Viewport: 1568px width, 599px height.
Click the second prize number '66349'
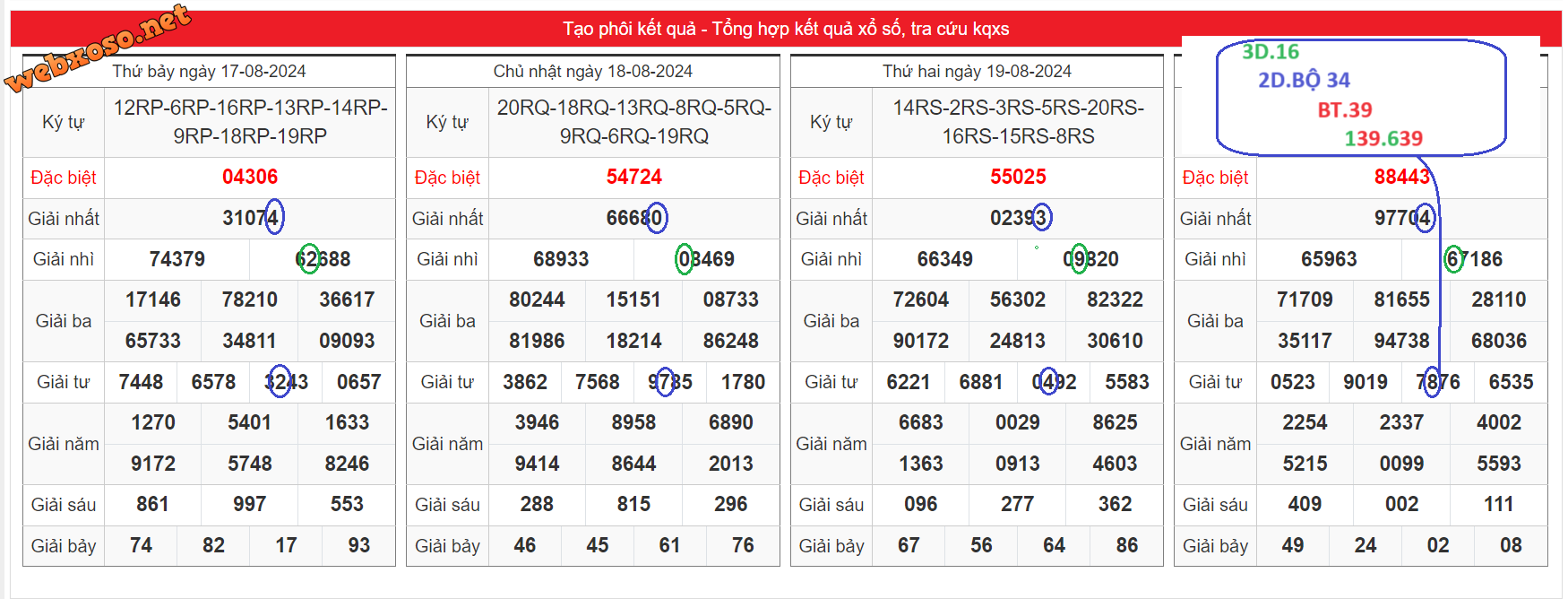[944, 259]
